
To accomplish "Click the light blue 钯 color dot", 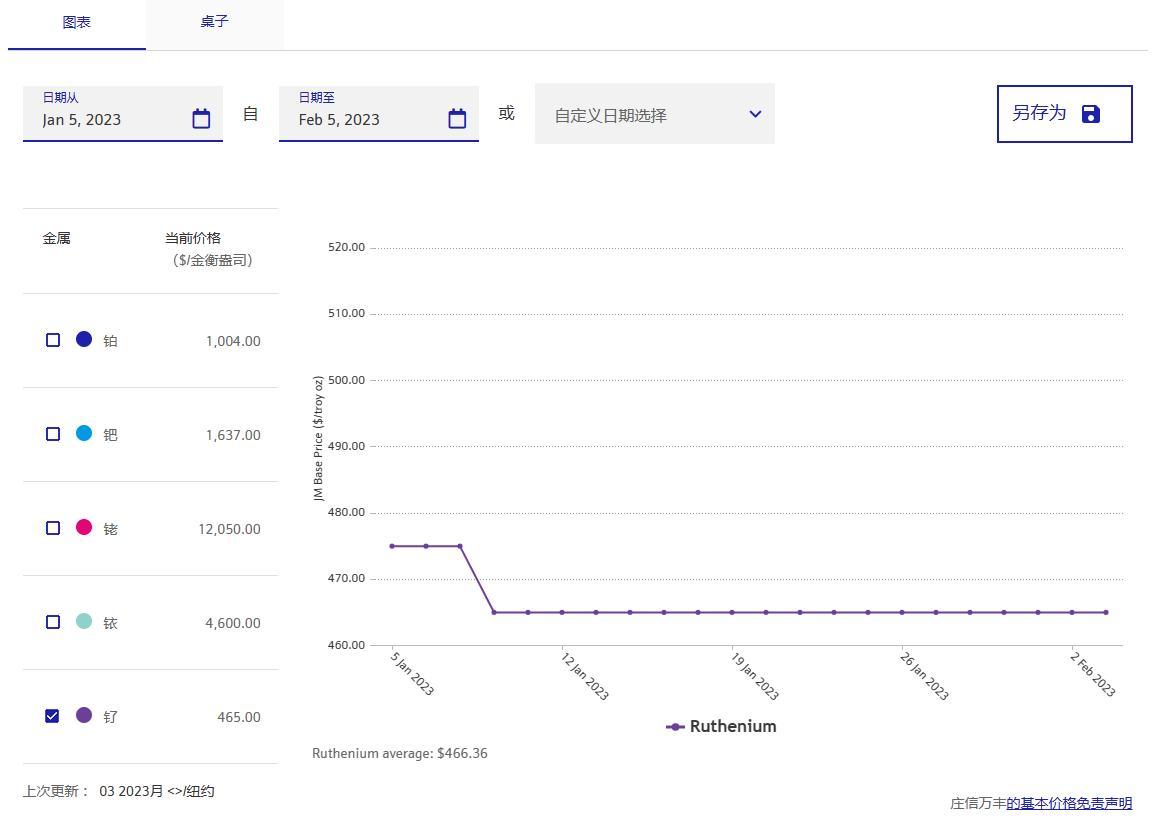I will 84,434.
